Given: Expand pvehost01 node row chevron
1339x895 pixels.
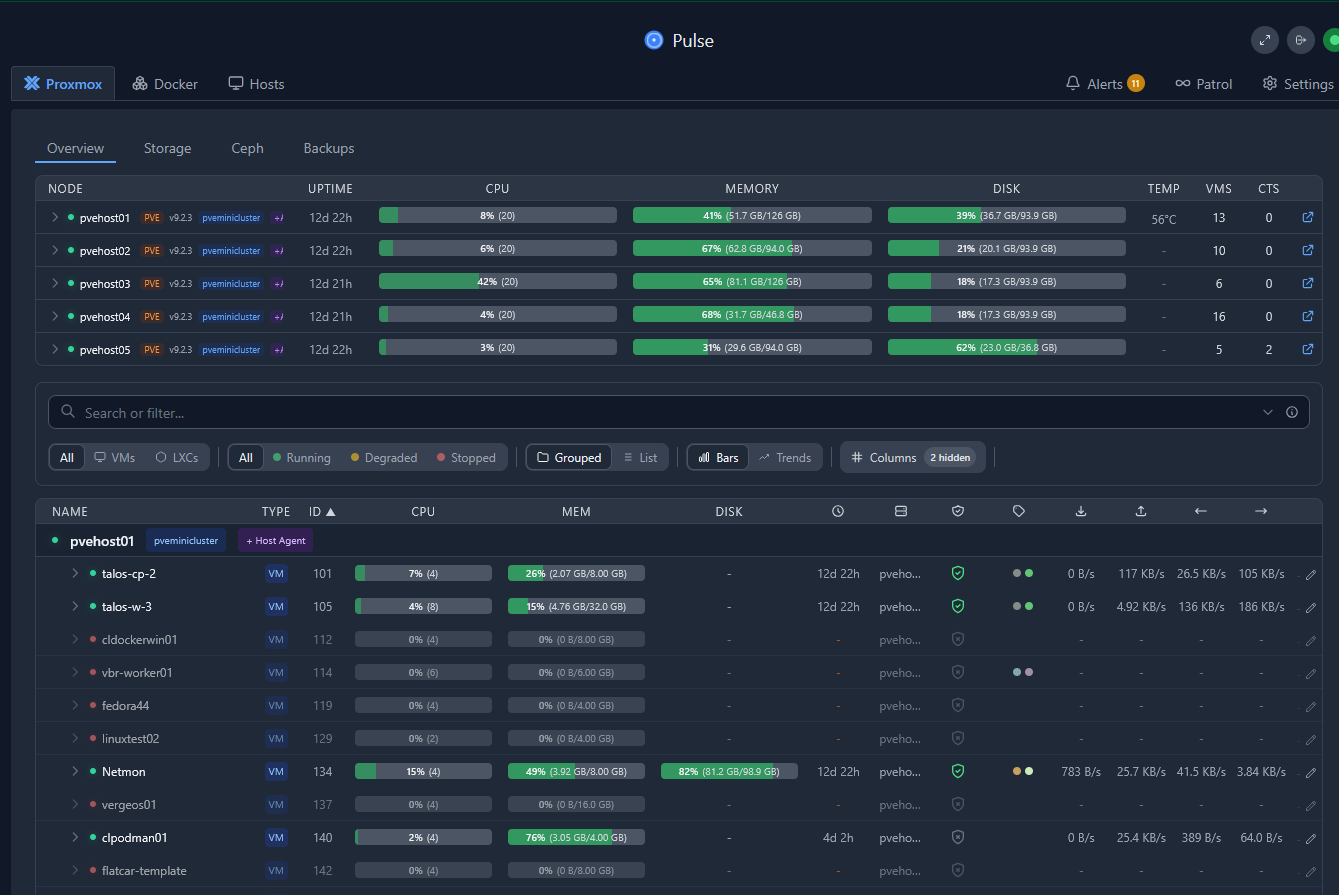Looking at the screenshot, I should 55,217.
